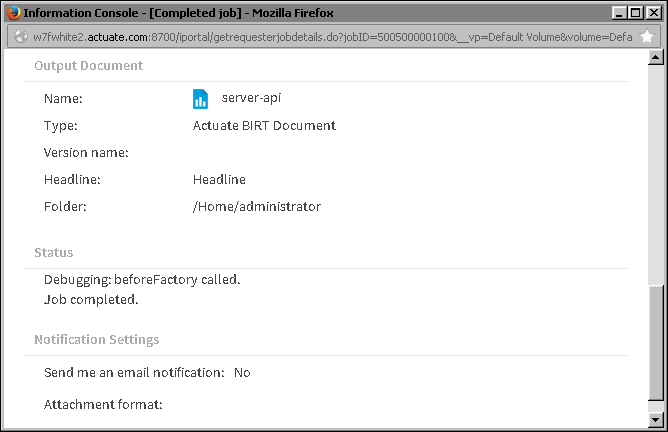Click the server-api BIRT document icon
Image resolution: width=668 pixels, height=432 pixels.
[200, 99]
